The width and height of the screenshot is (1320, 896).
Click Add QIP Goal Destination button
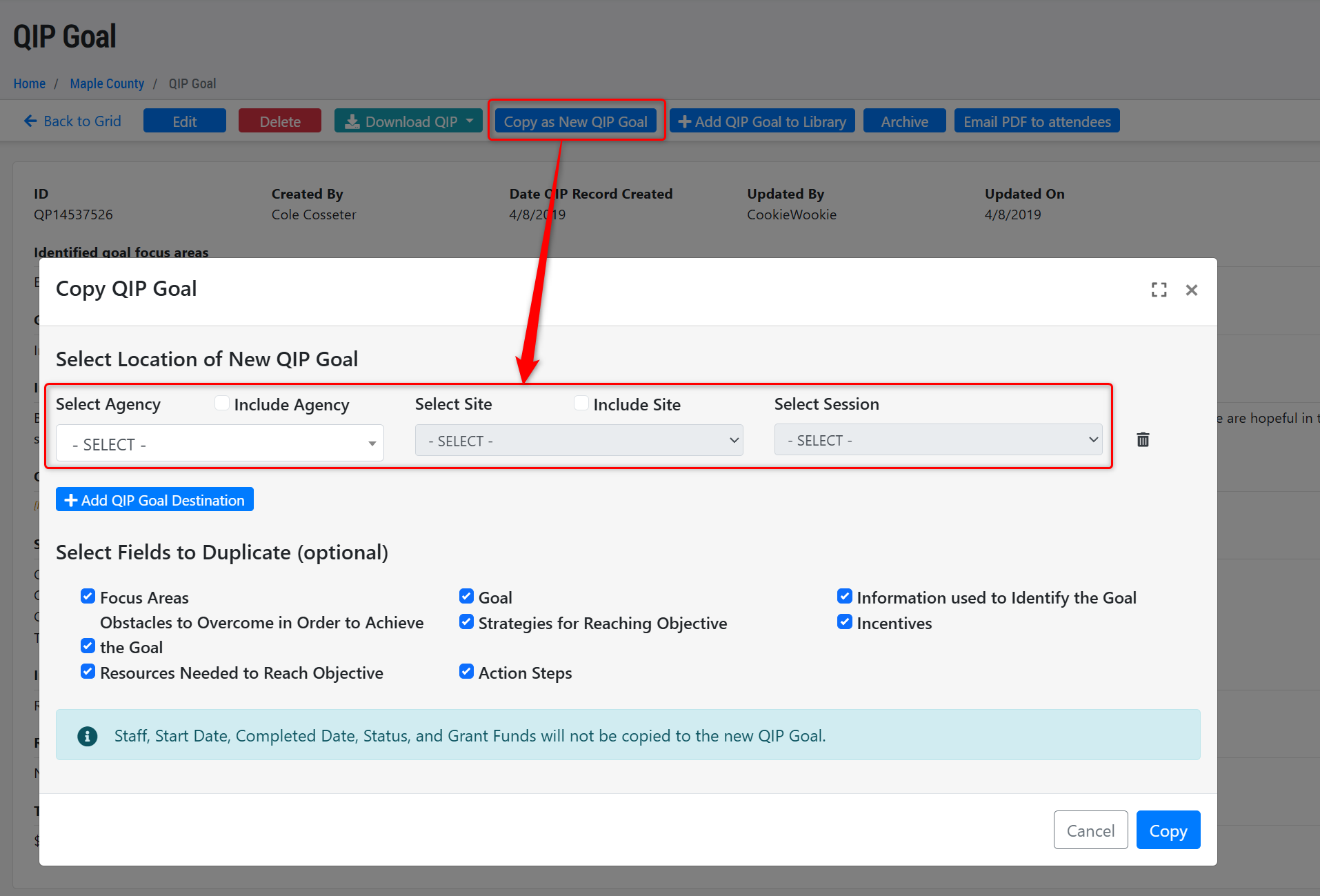point(154,499)
